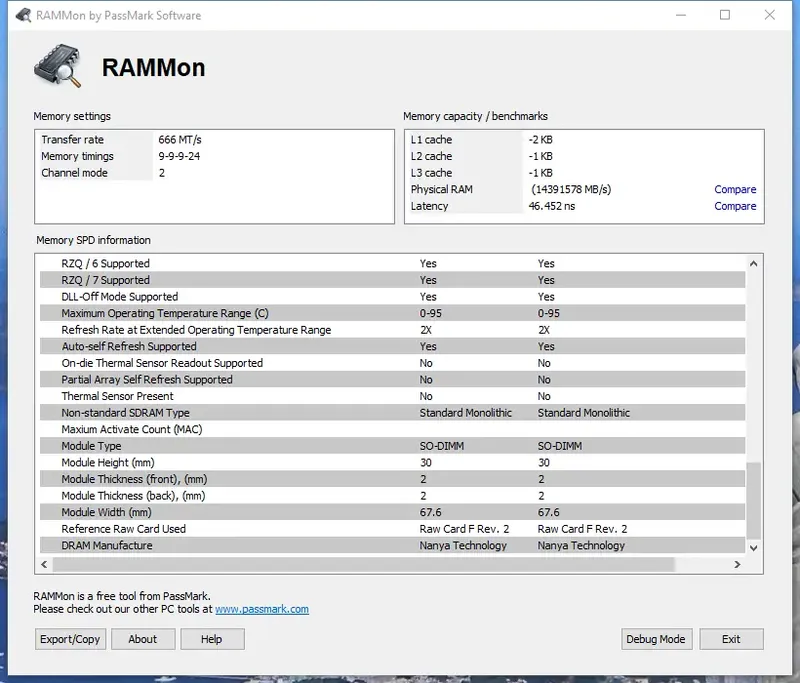This screenshot has width=800, height=683.
Task: Click the horizontal scrollbar track of SPD list
Action: [x=363, y=564]
